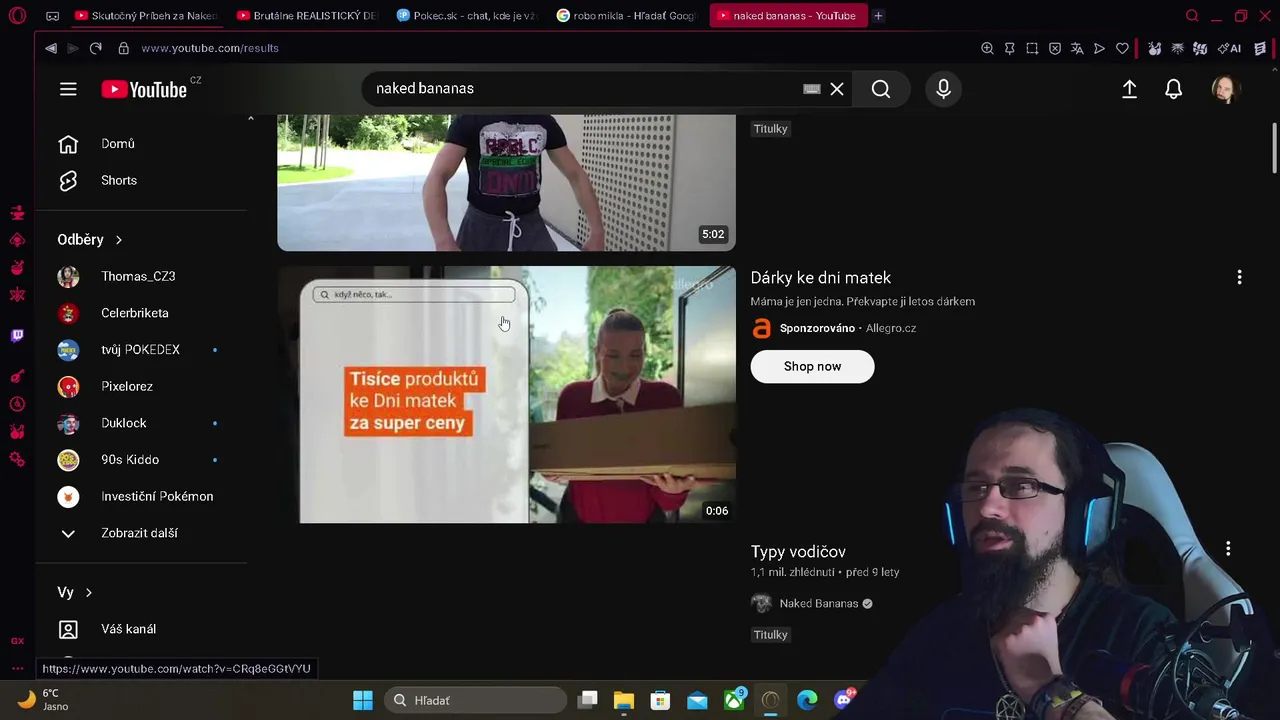Click the Shop now button
The height and width of the screenshot is (720, 1280).
[812, 367]
